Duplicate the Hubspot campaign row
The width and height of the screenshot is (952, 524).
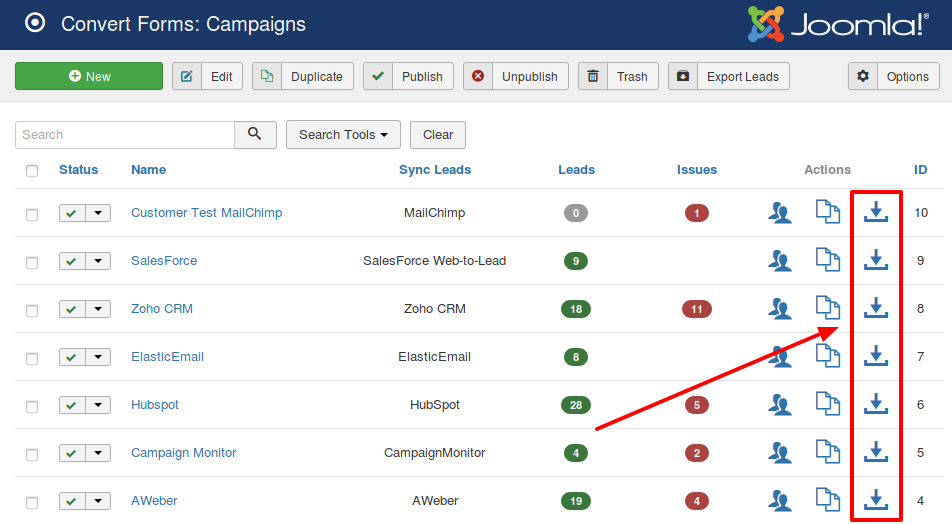click(x=828, y=404)
